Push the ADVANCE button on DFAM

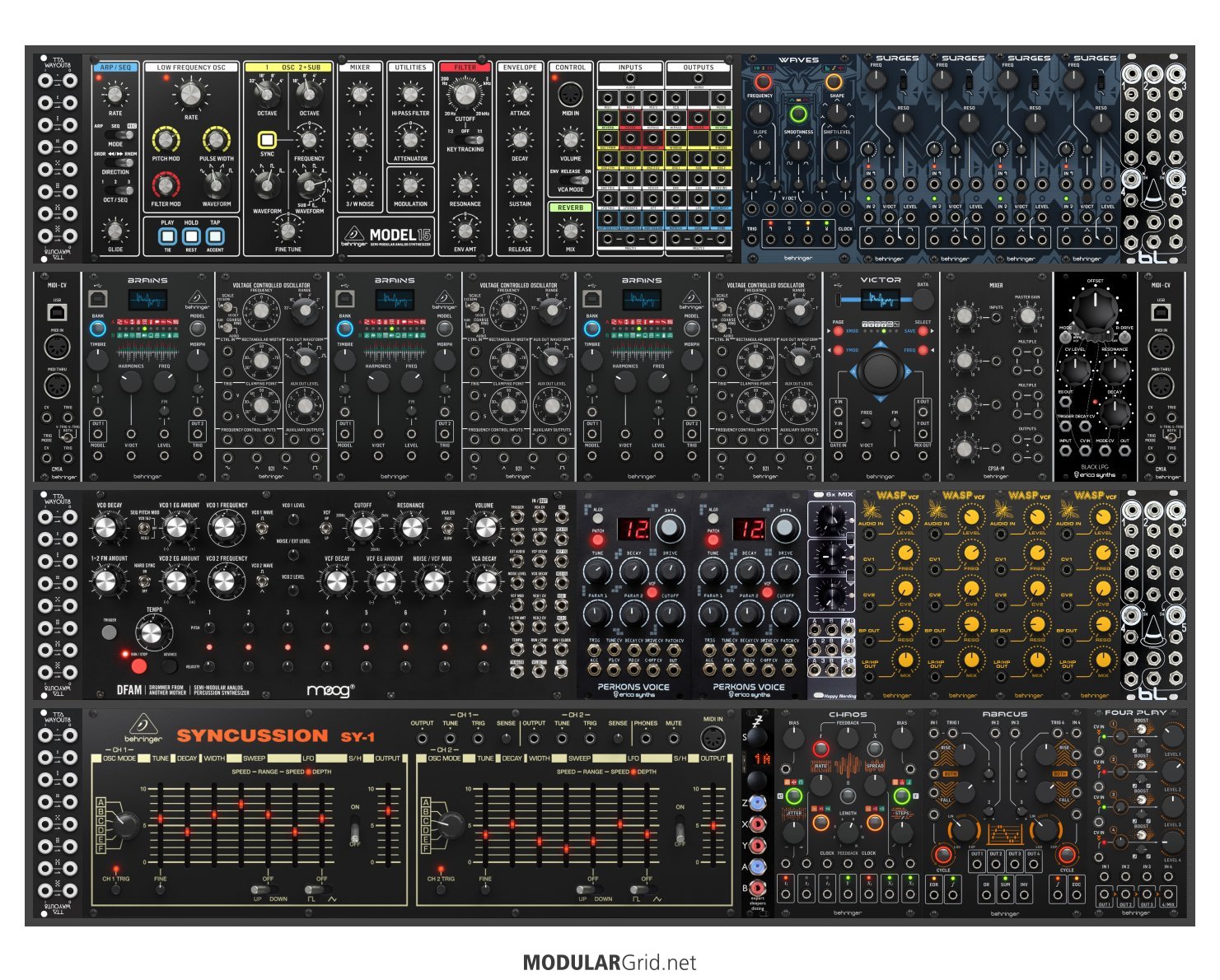click(x=171, y=665)
